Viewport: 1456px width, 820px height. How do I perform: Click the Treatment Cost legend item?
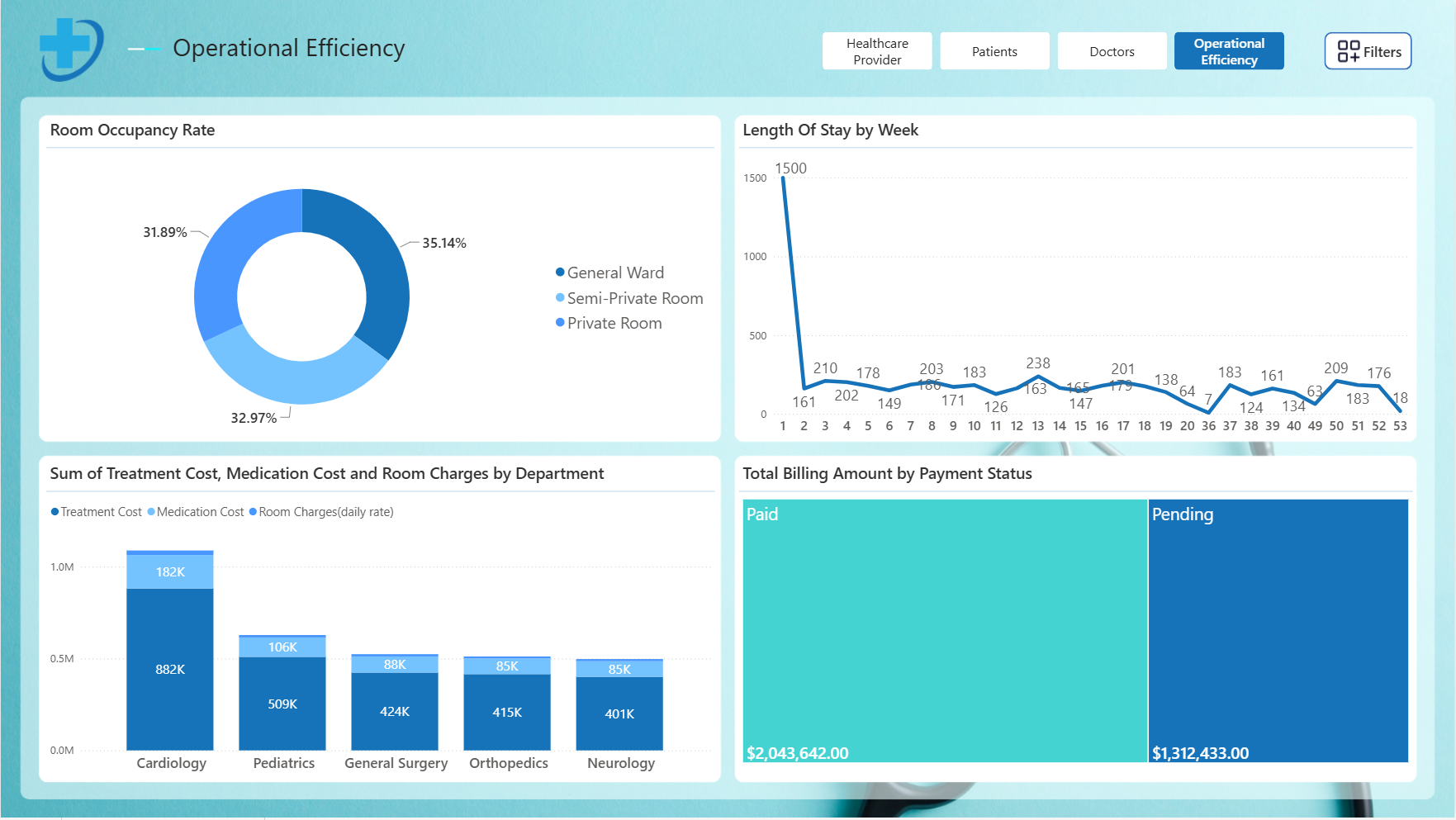[x=97, y=512]
